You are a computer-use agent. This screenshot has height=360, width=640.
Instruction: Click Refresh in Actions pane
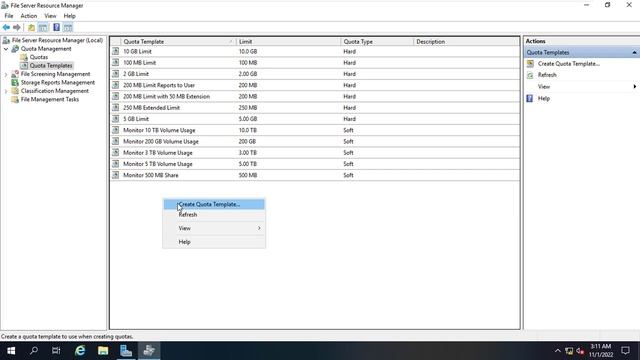(547, 75)
